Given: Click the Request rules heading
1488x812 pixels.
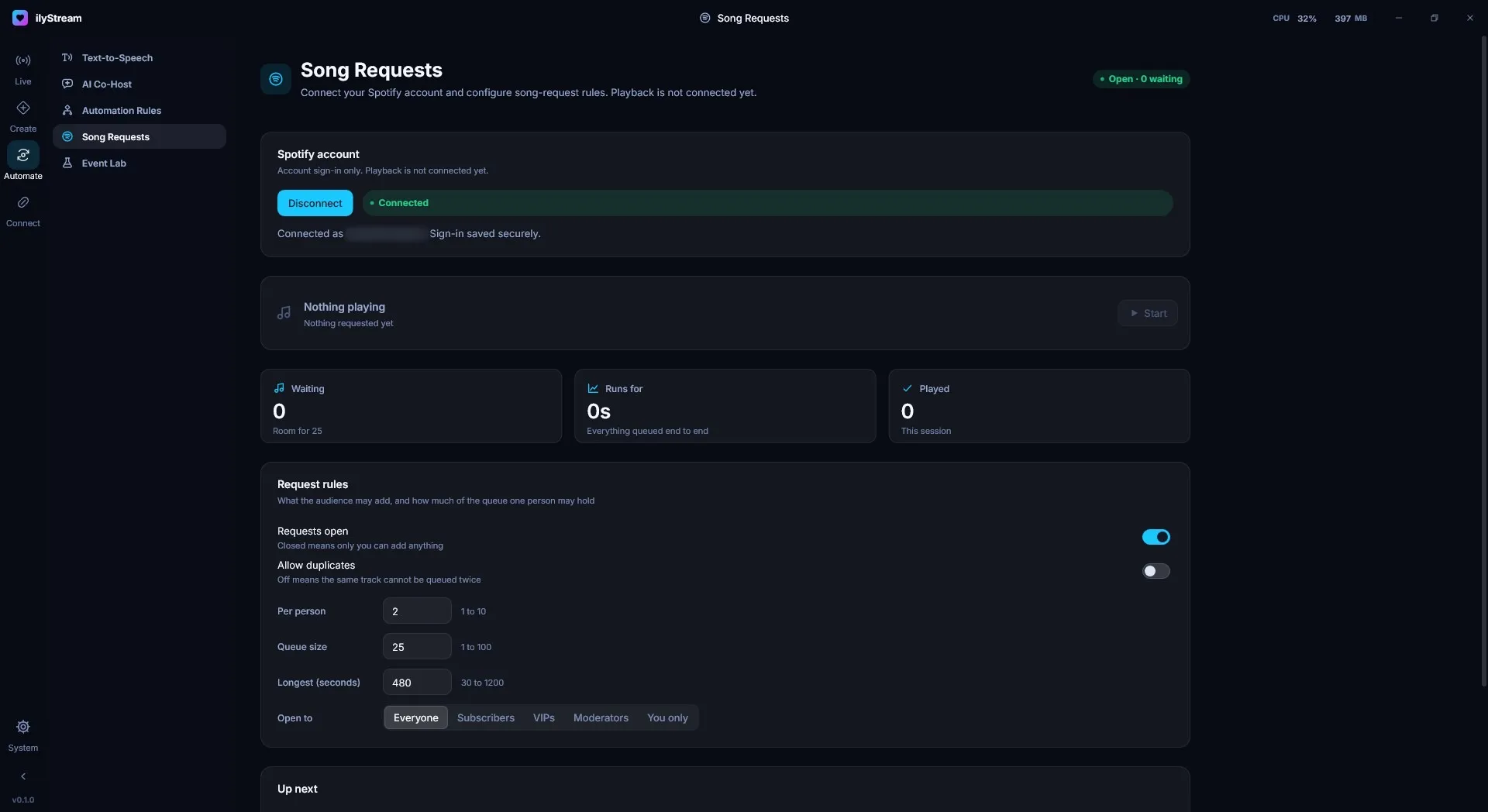Looking at the screenshot, I should (x=313, y=484).
